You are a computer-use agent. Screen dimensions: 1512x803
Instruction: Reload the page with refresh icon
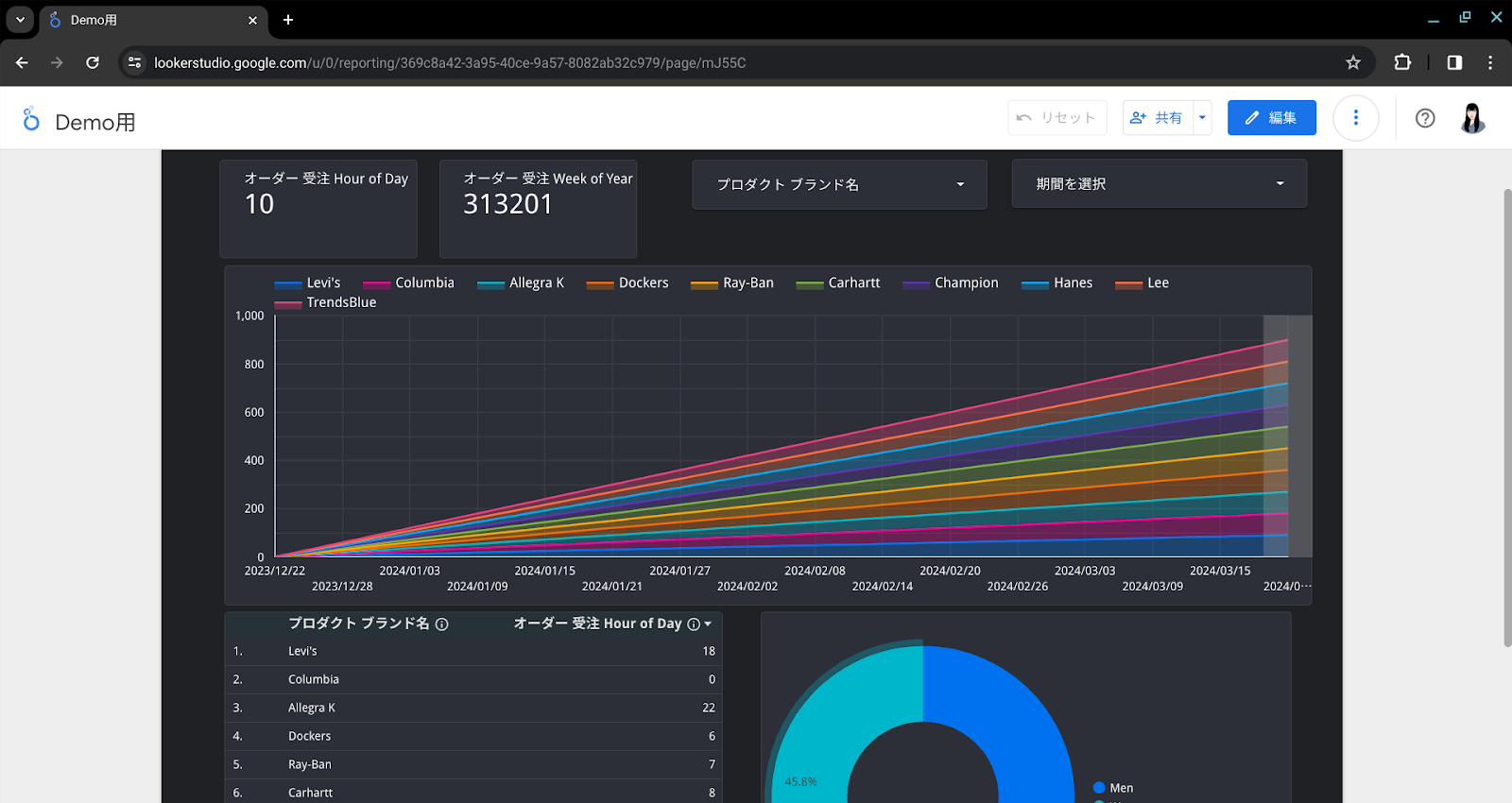pyautogui.click(x=93, y=62)
